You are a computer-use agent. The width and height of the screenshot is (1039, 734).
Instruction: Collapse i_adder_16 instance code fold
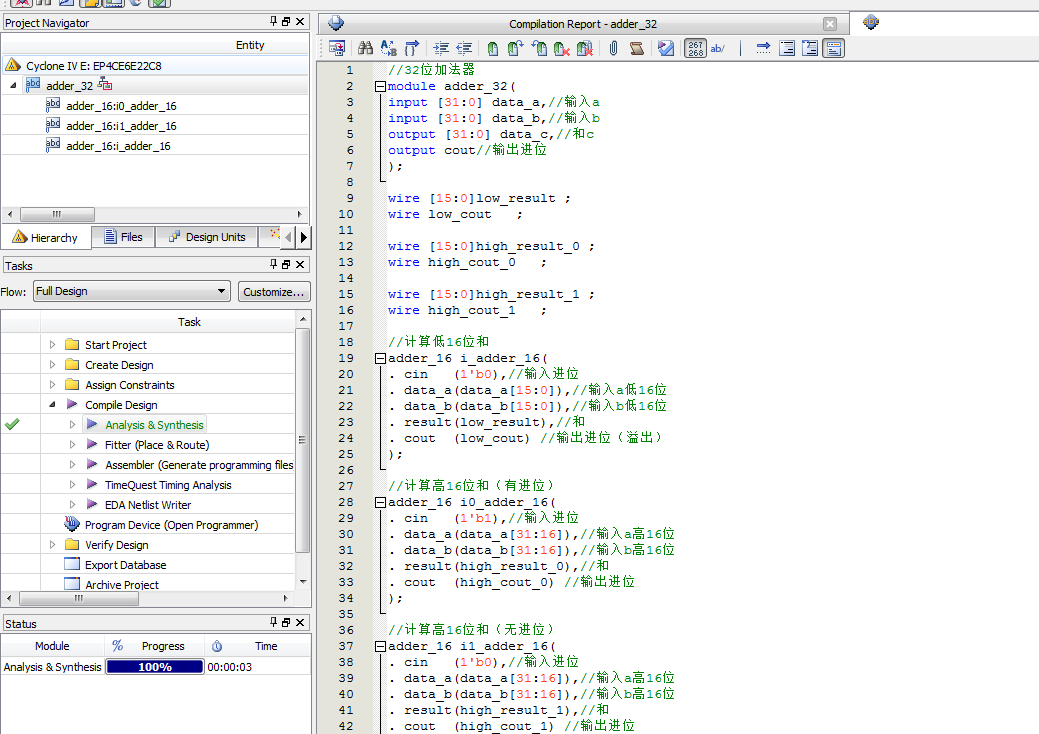click(x=380, y=358)
